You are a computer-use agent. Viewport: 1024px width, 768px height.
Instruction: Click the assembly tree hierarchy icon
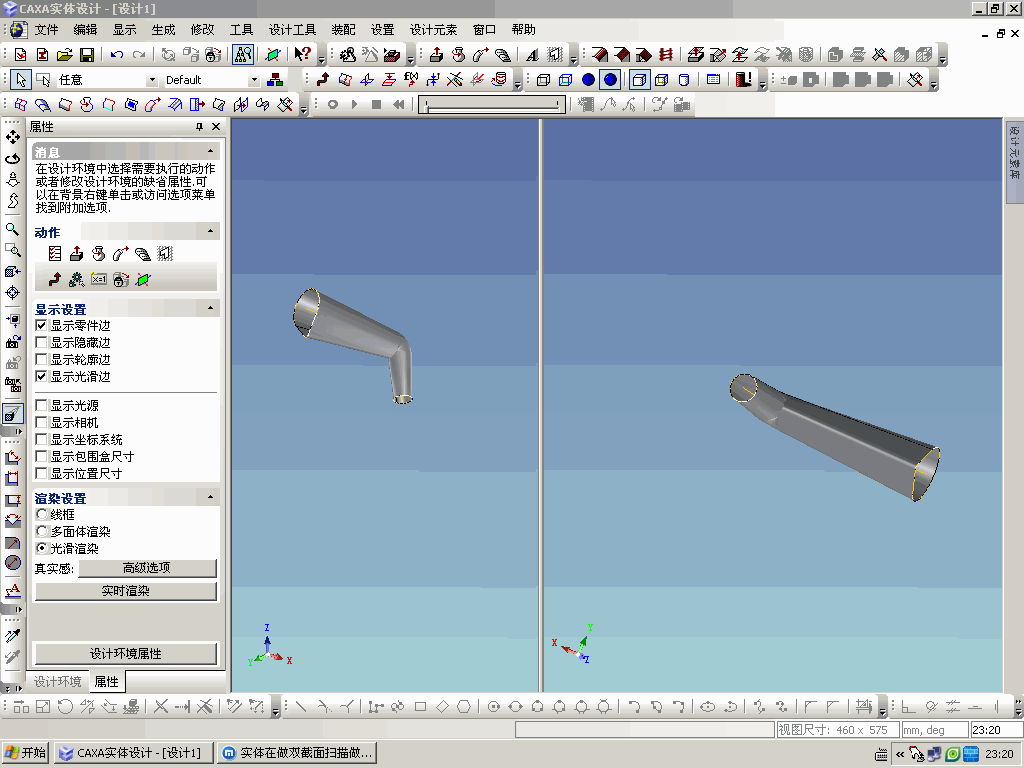276,80
